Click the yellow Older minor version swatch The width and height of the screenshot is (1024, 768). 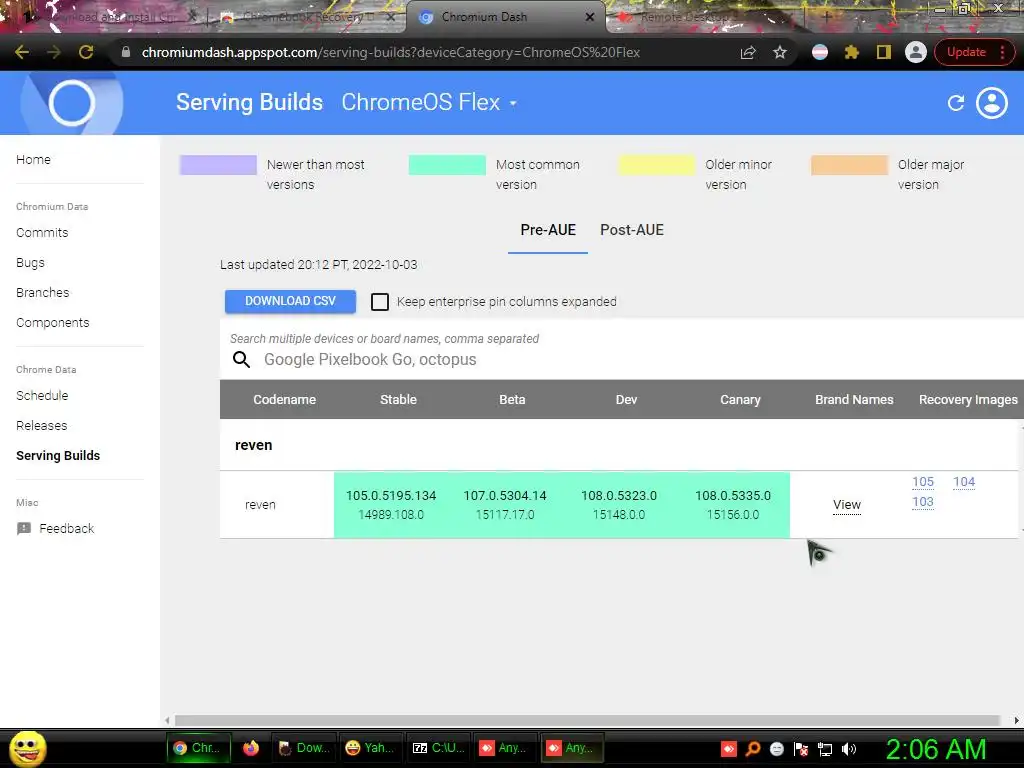pos(657,165)
